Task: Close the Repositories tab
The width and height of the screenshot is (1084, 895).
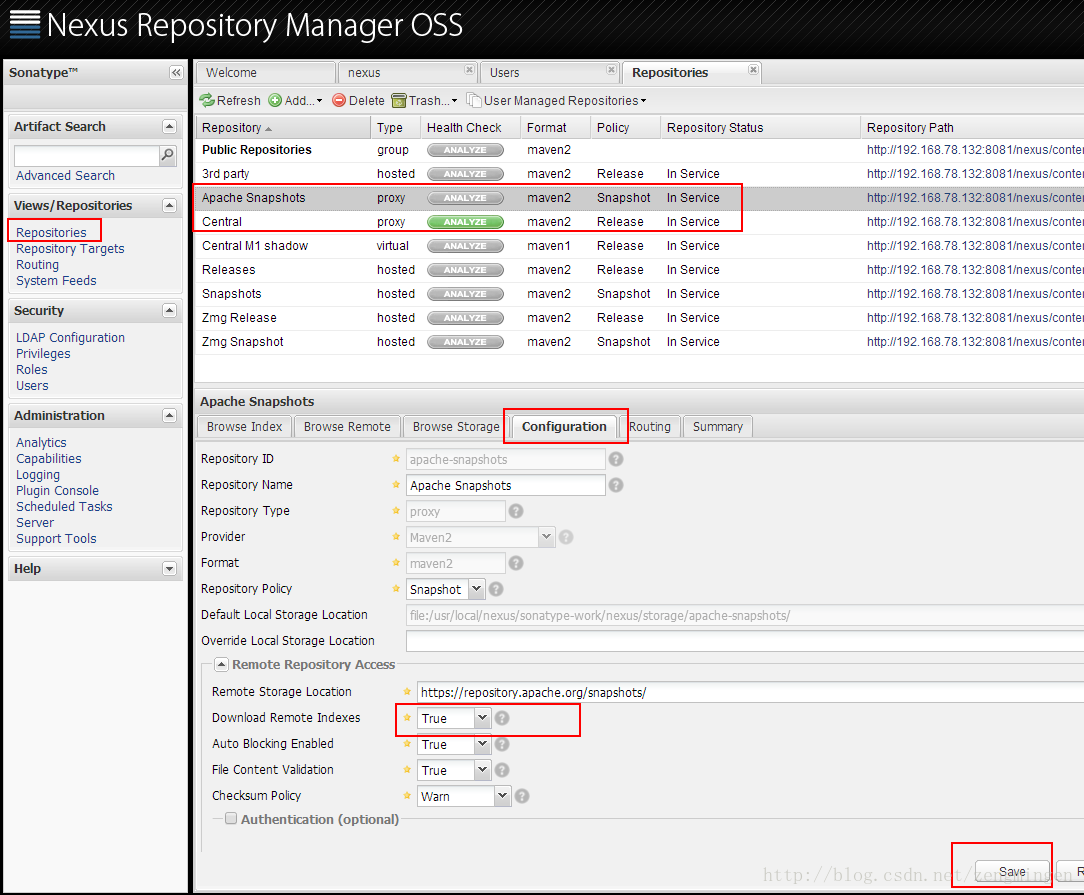Action: pyautogui.click(x=754, y=70)
